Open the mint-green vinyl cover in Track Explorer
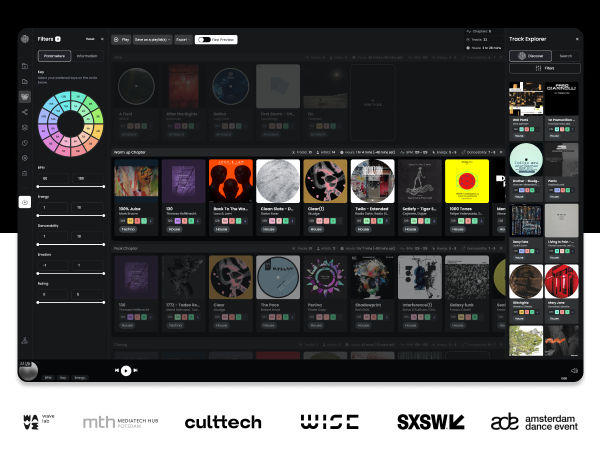Screen dimensions: 600x454 click(x=526, y=160)
